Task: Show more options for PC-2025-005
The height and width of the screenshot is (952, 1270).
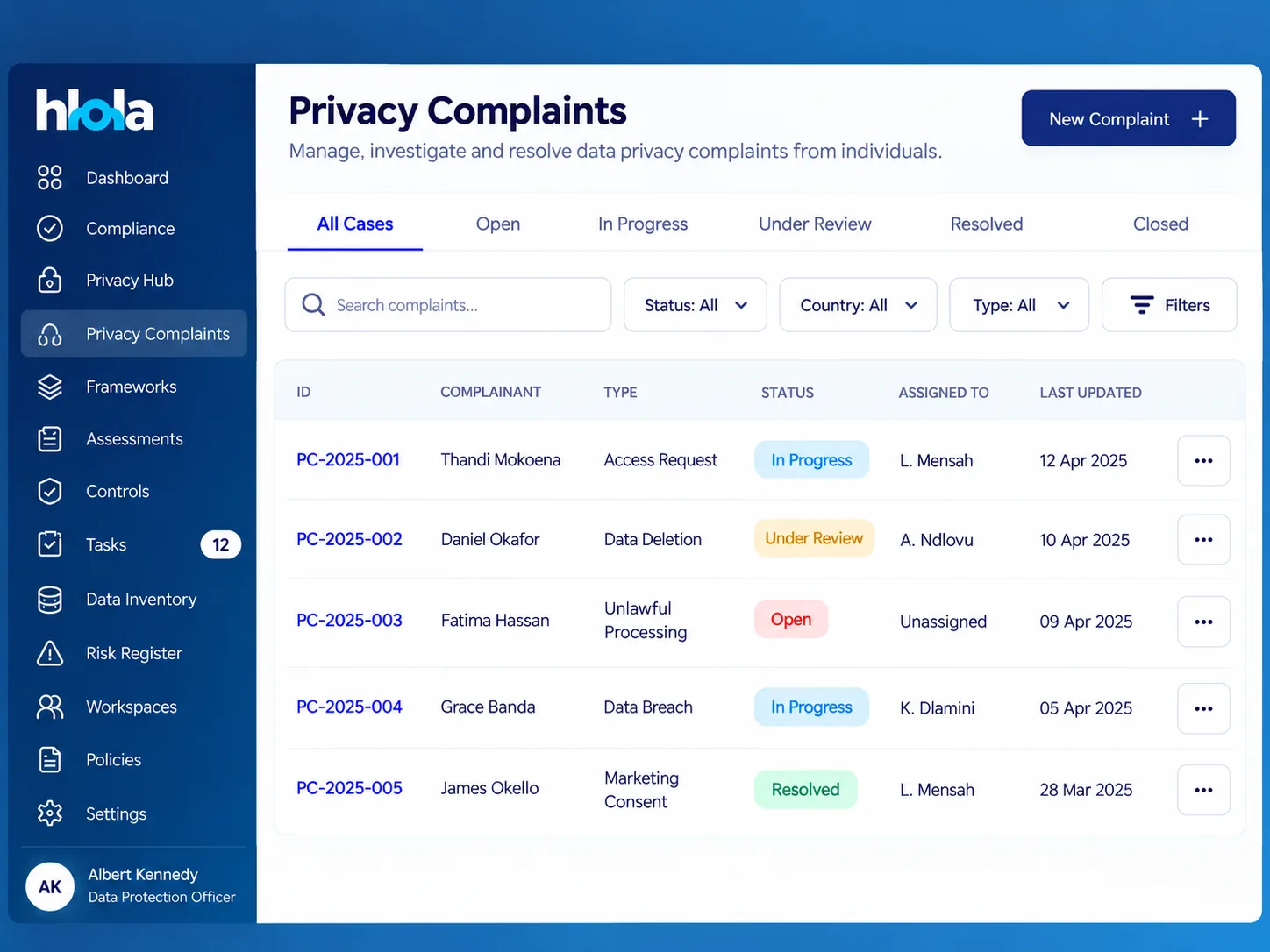Action: coord(1203,790)
